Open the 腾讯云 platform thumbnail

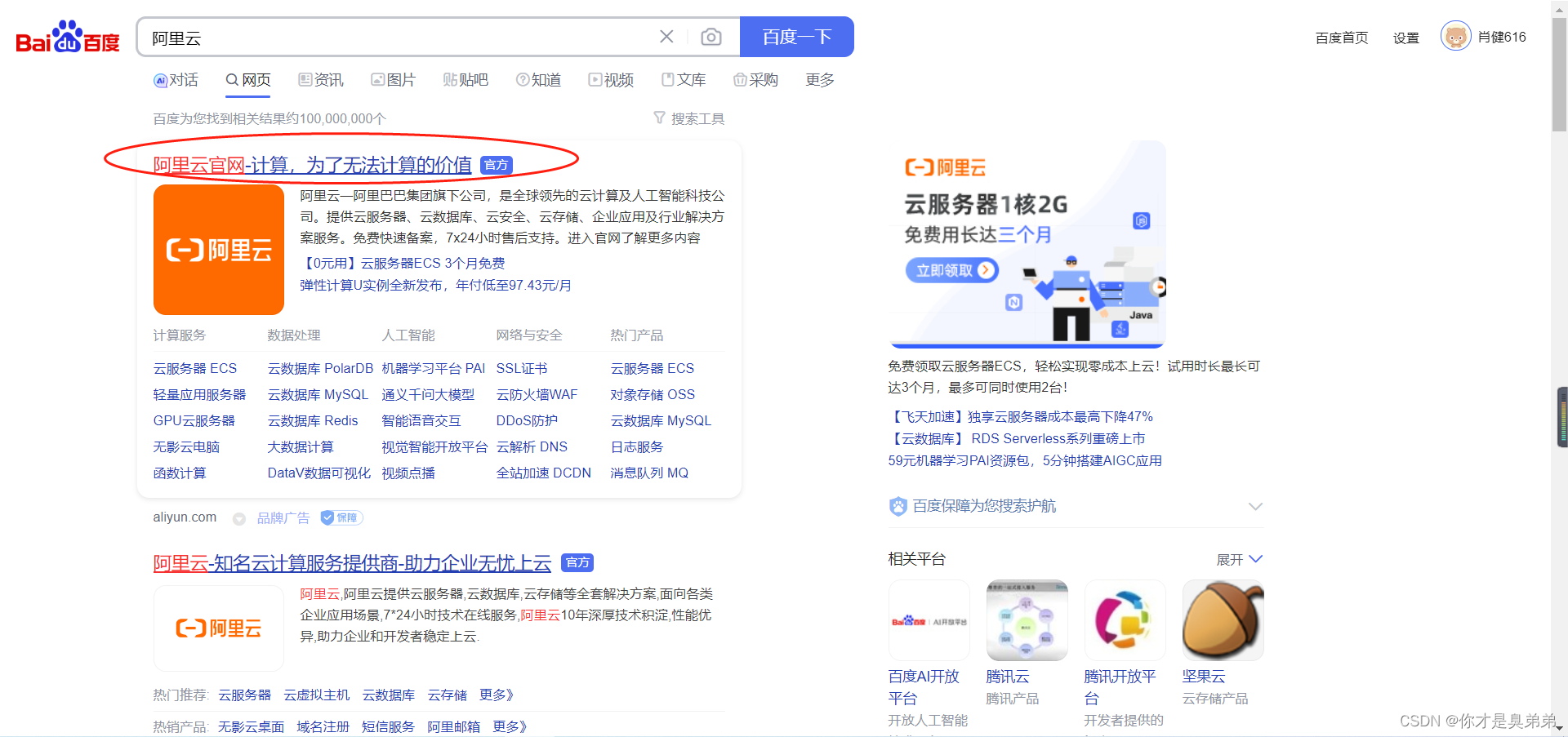click(x=1027, y=620)
